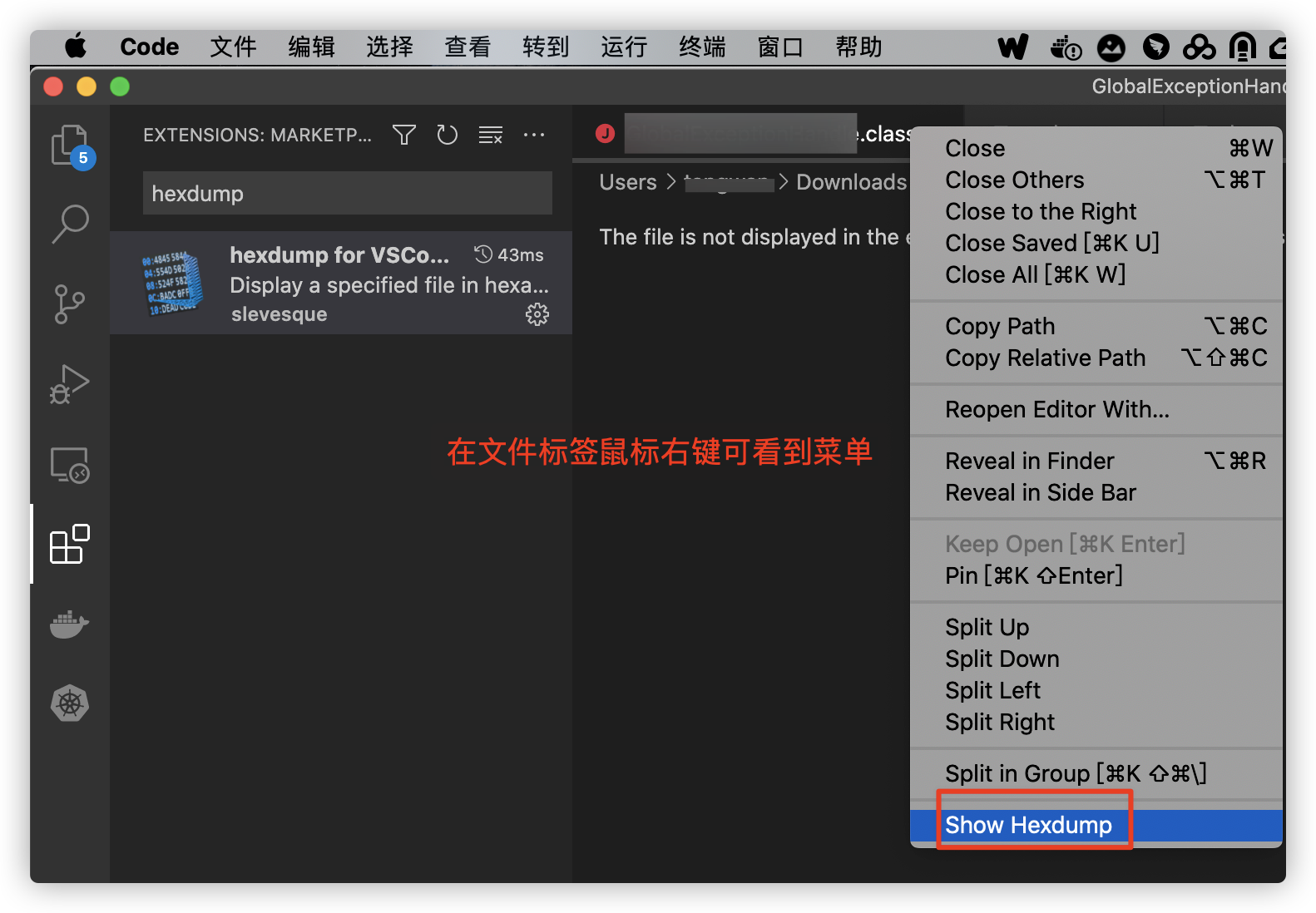This screenshot has height=913, width=1316.
Task: Choose Copy Relative Path
Action: pos(1096,358)
